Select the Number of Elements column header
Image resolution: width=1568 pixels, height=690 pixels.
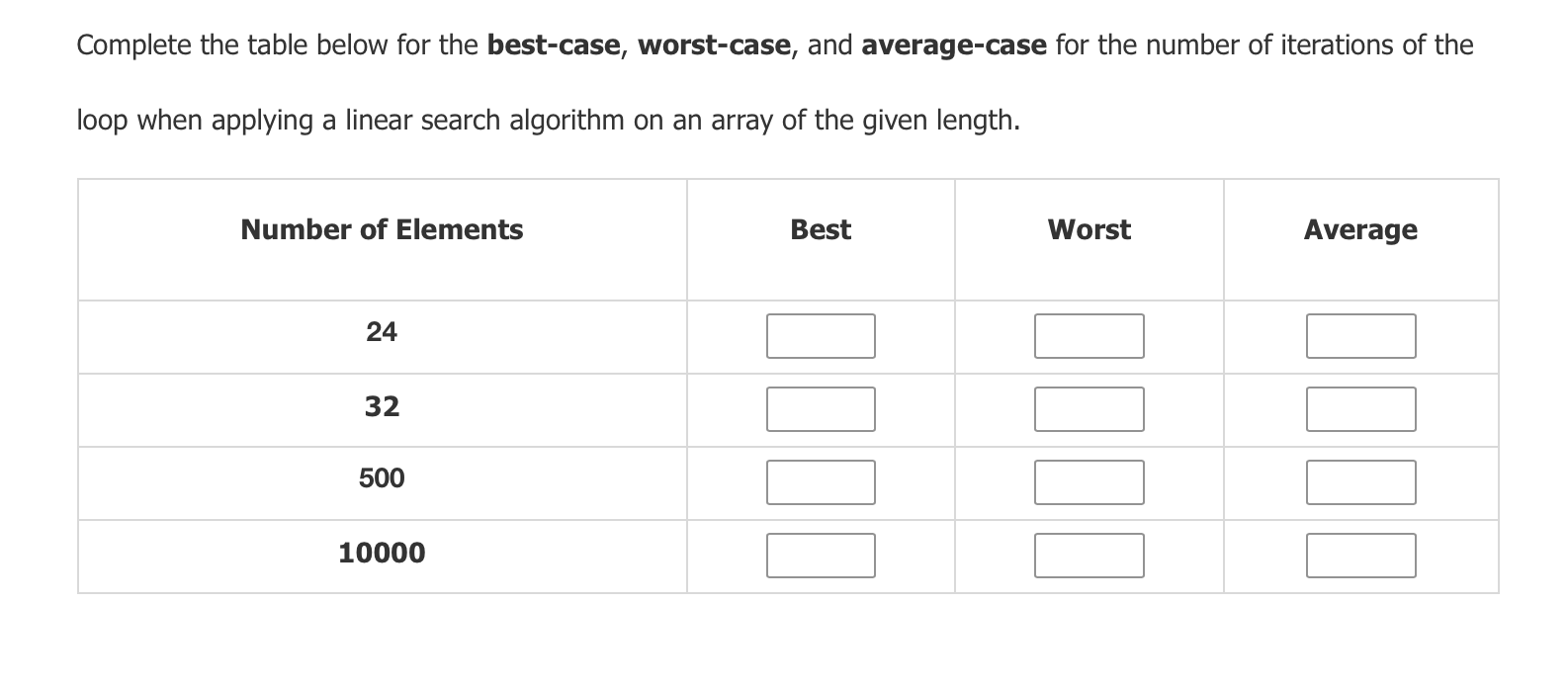coord(382,229)
